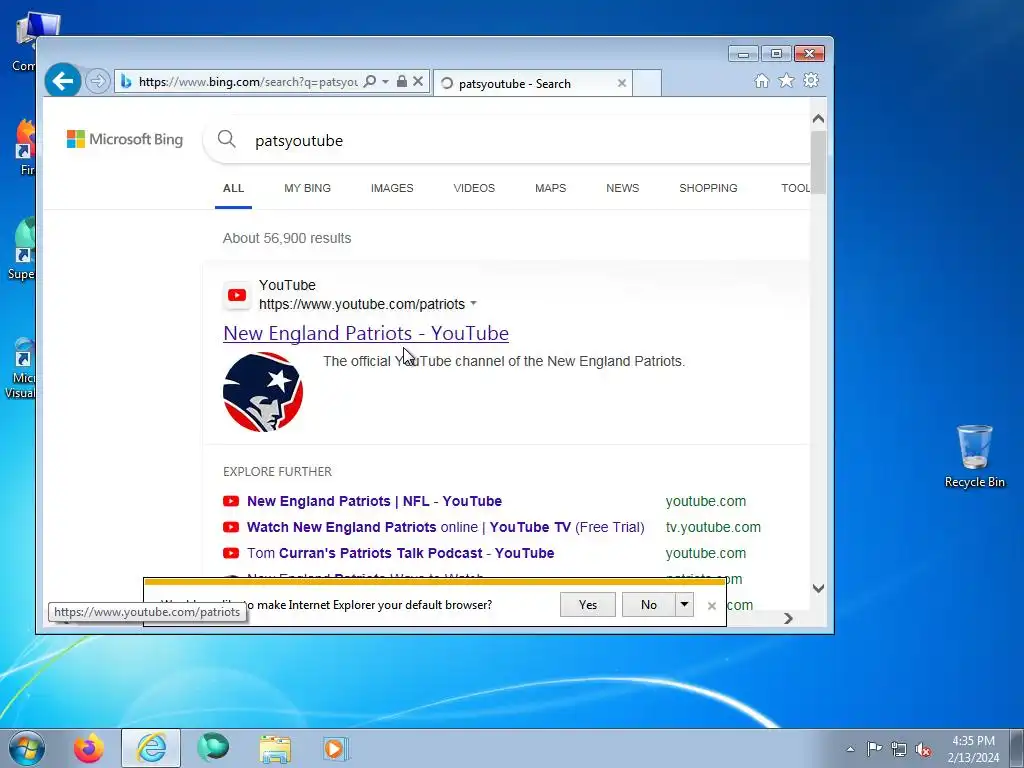Image resolution: width=1024 pixels, height=768 pixels.
Task: Switch to the MAPS tab
Action: point(551,188)
